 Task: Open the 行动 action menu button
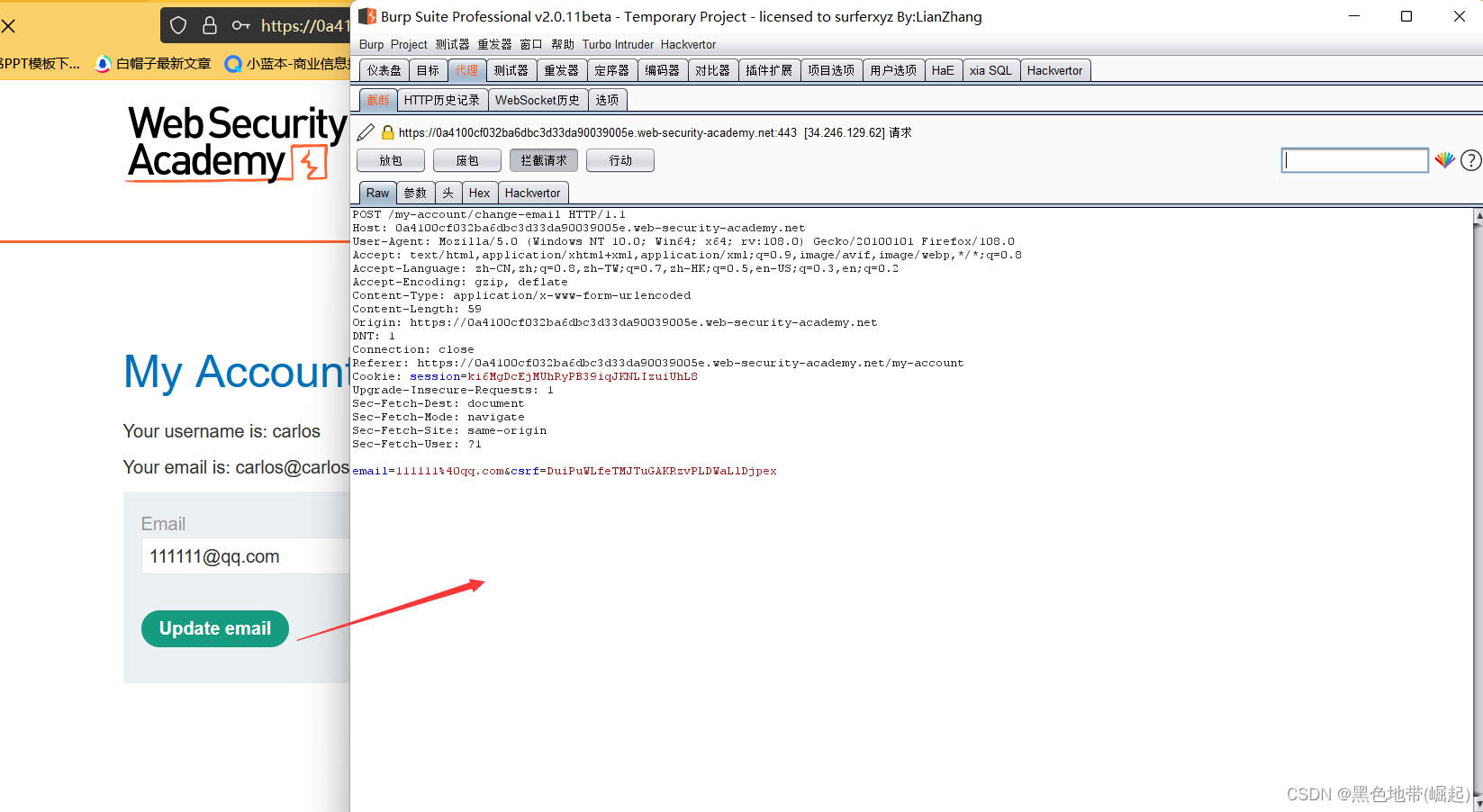tap(620, 160)
